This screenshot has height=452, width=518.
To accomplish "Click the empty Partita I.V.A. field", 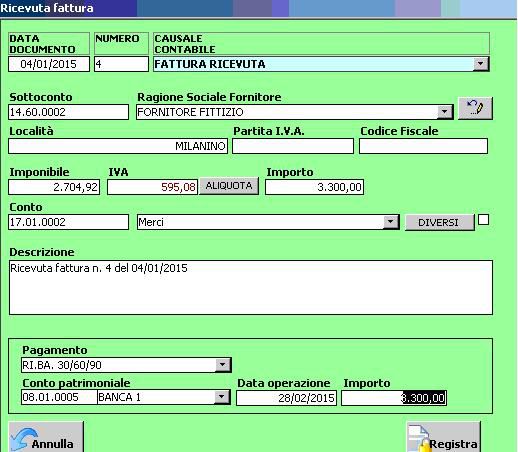I will (x=293, y=146).
